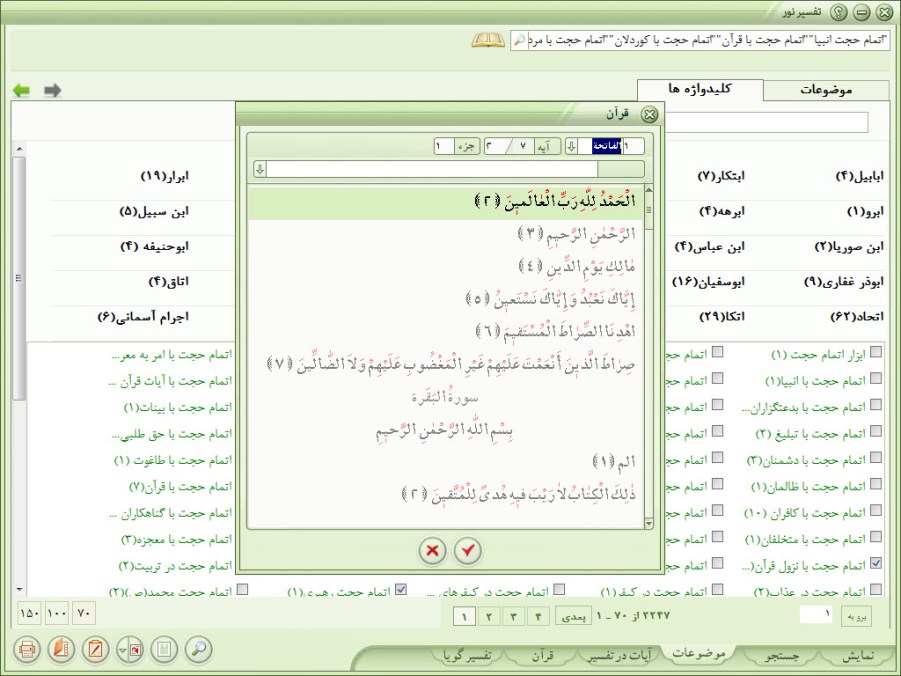Open keyword ابراهه(۴)

721,212
